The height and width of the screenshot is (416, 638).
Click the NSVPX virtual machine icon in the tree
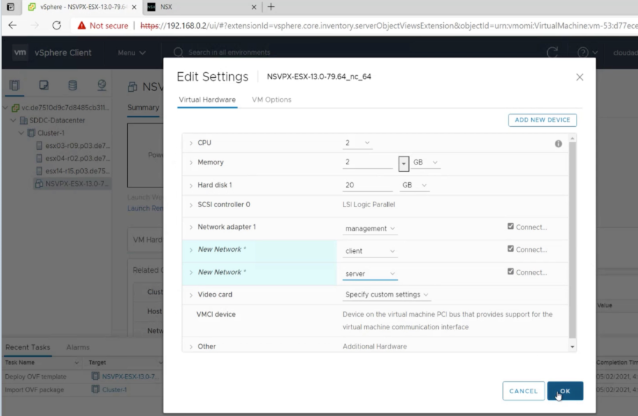point(39,184)
